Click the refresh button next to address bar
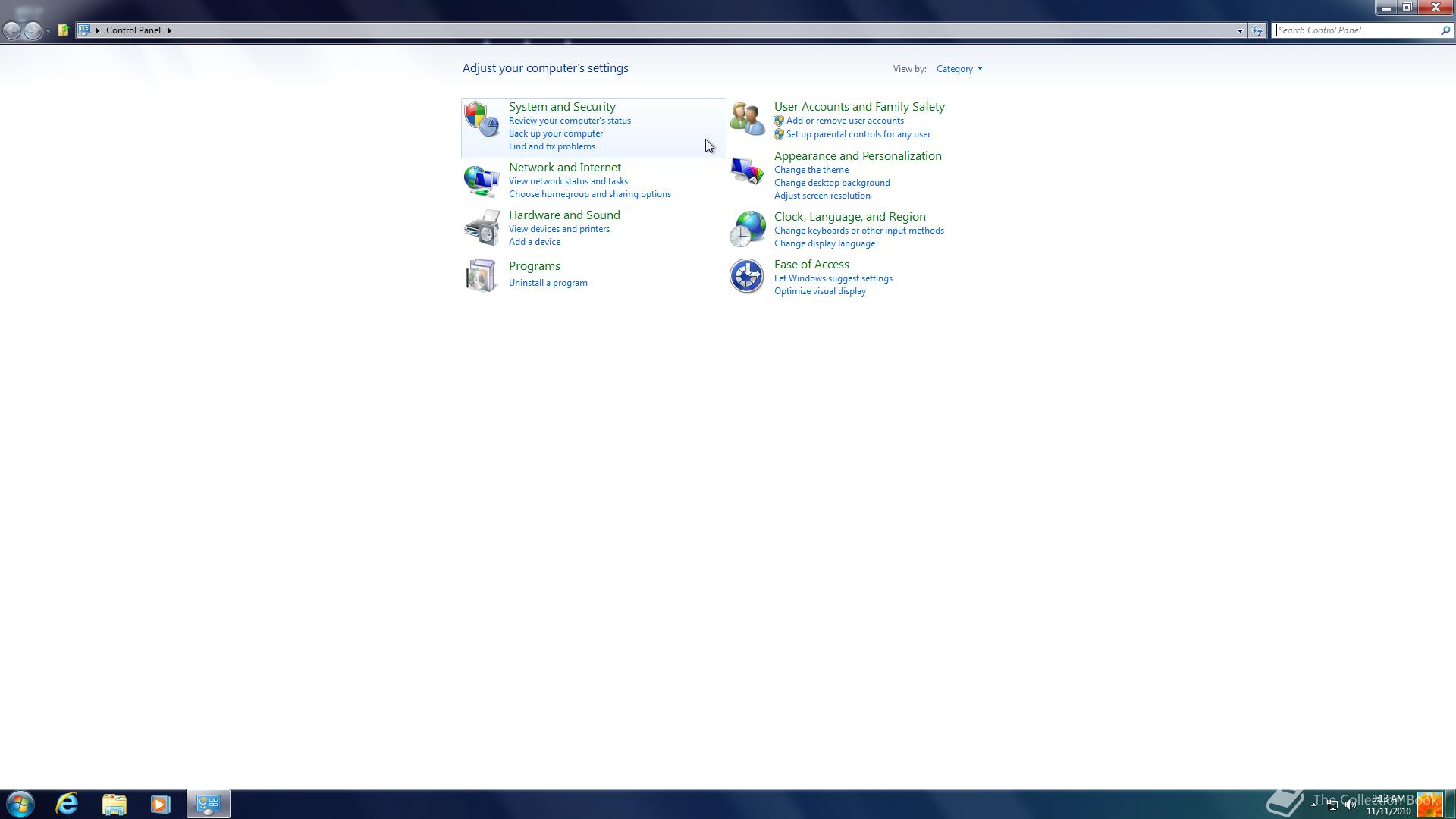This screenshot has height=819, width=1456. pyautogui.click(x=1257, y=31)
